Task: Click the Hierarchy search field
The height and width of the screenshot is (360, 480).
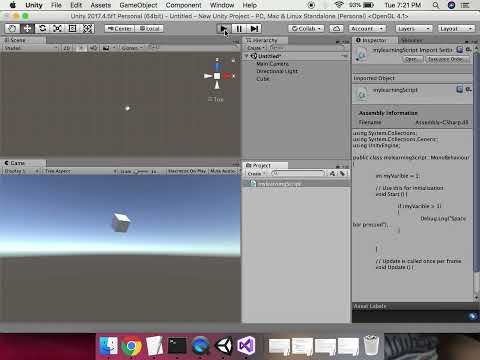Action: click(307, 48)
